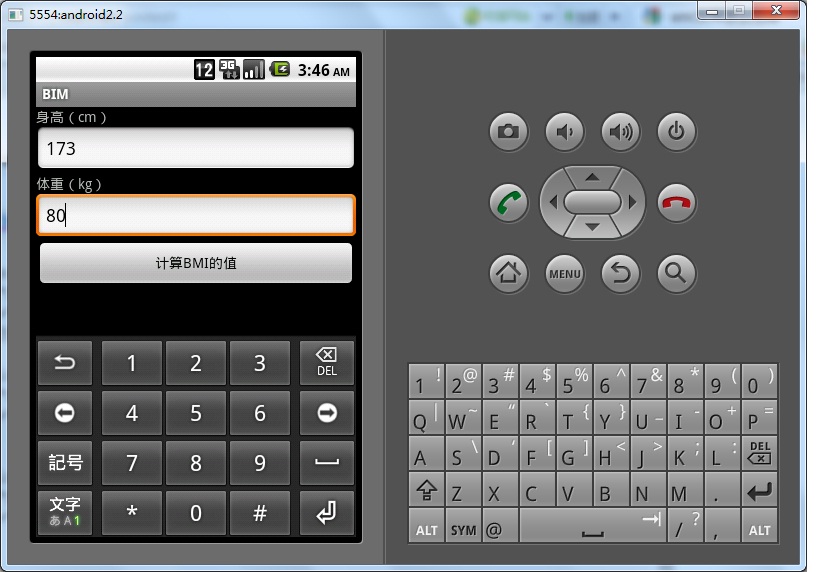819x572 pixels.
Task: Click the G key on hardware keyboard
Action: (x=575, y=453)
